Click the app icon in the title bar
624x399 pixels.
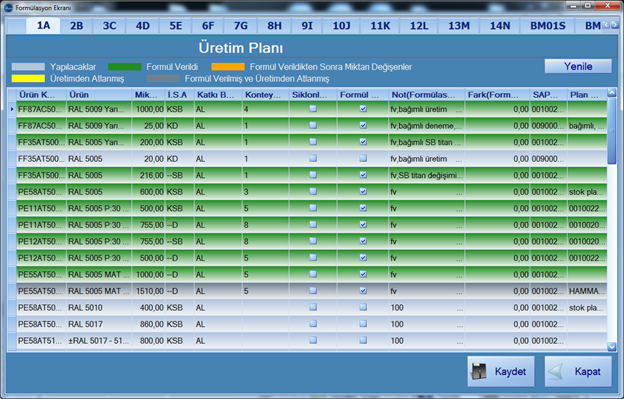point(8,7)
